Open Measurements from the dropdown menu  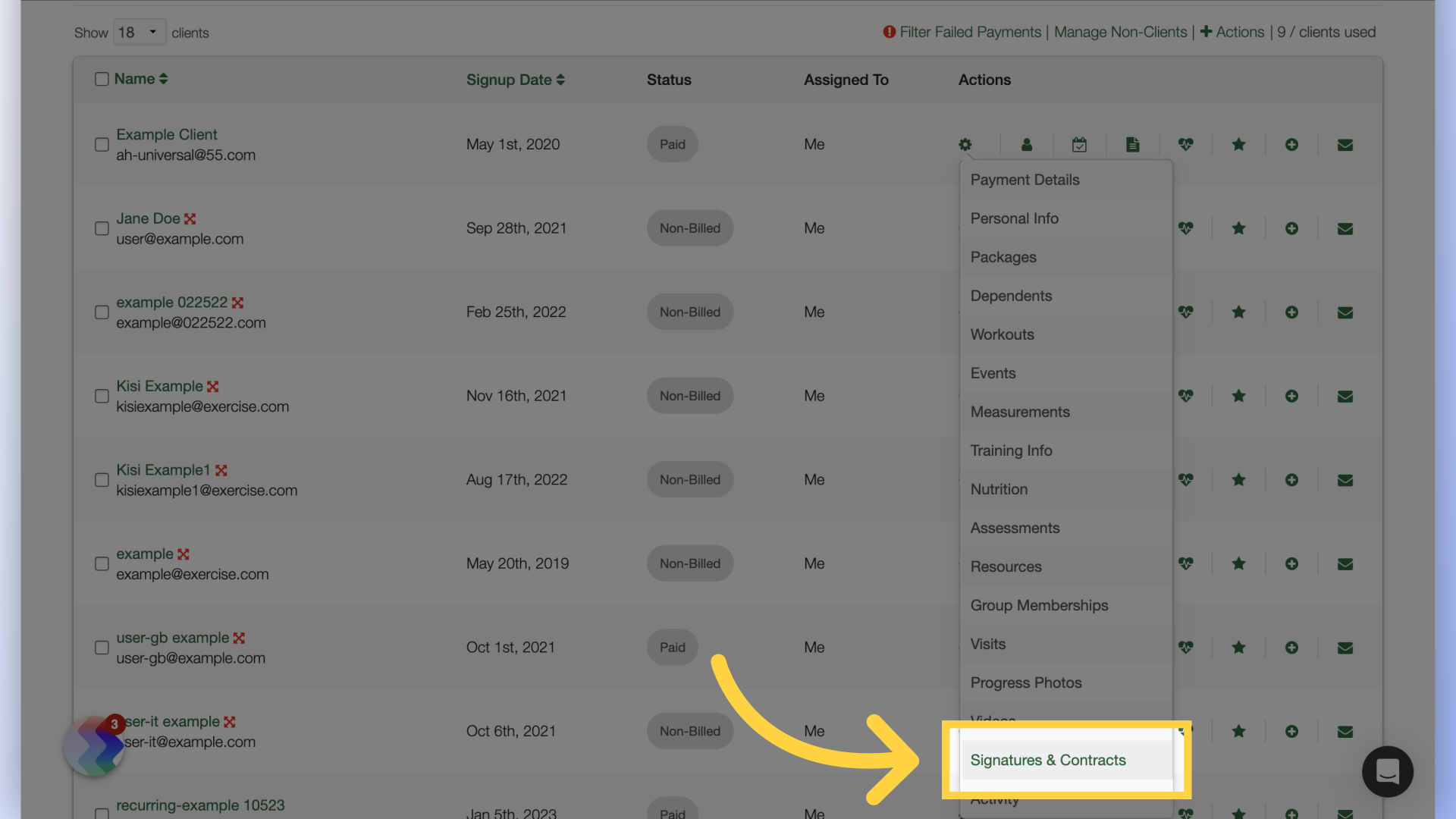[x=1065, y=412]
